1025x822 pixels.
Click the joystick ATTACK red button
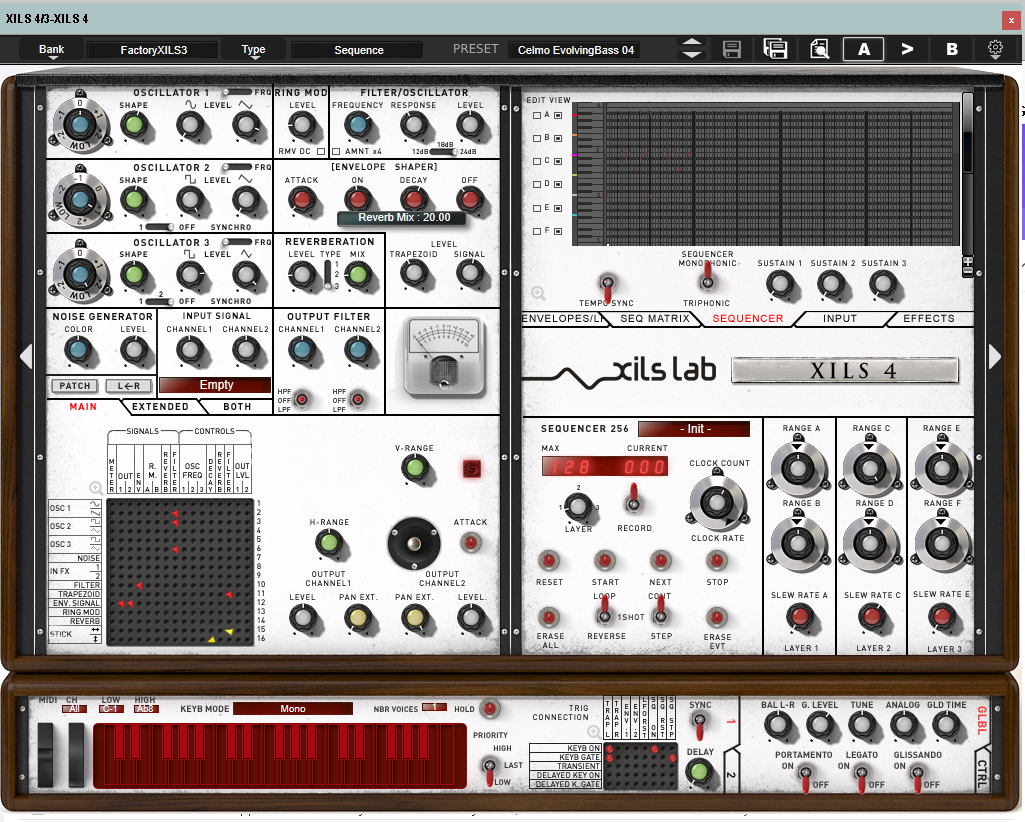[x=470, y=542]
